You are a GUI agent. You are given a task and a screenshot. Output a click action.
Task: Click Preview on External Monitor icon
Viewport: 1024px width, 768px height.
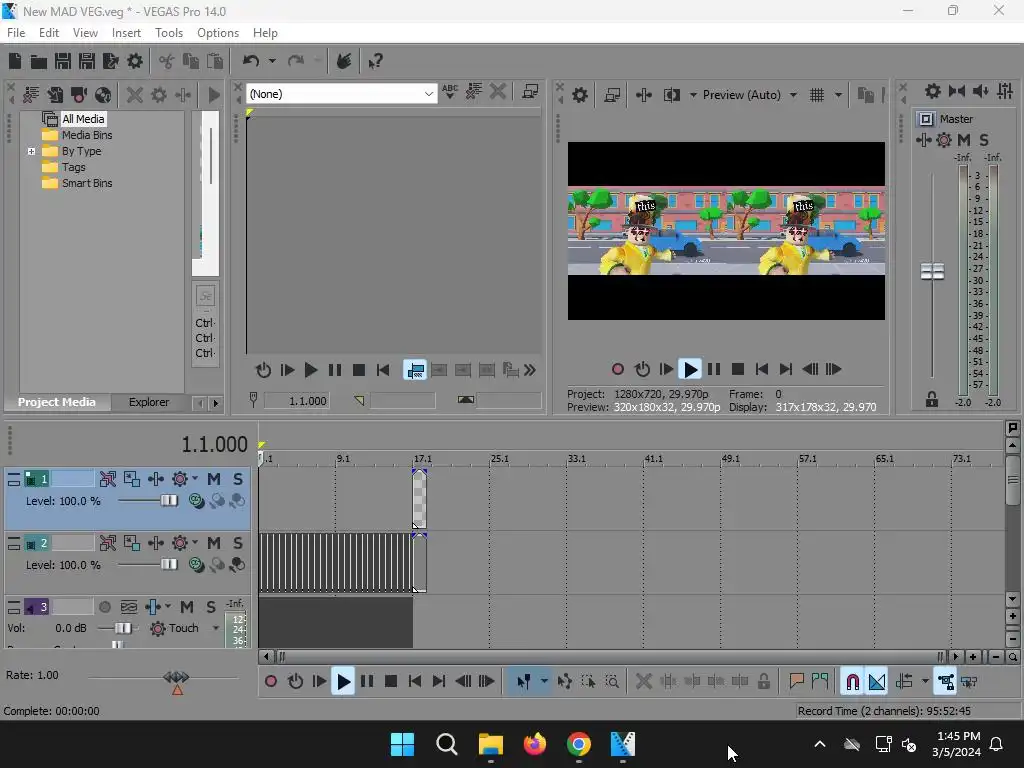[612, 95]
